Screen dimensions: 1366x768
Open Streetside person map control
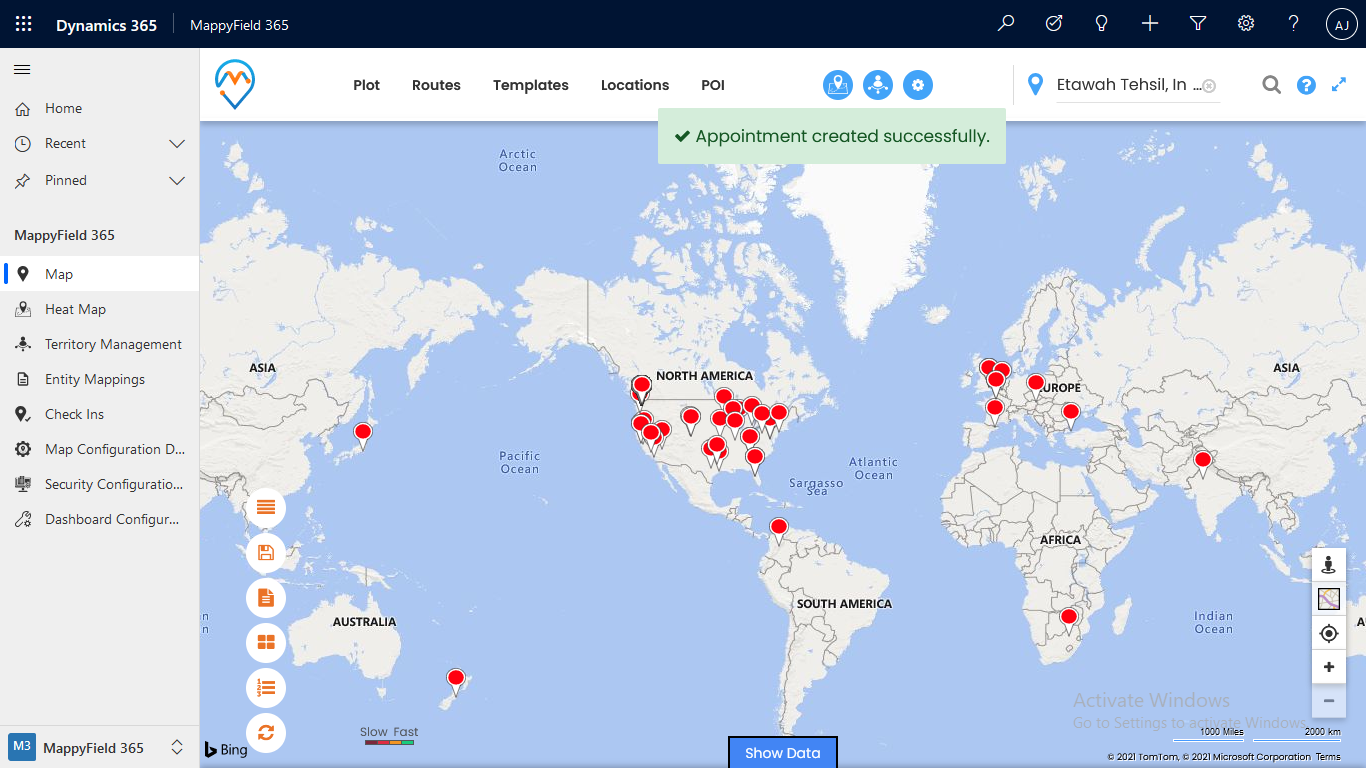point(1329,565)
